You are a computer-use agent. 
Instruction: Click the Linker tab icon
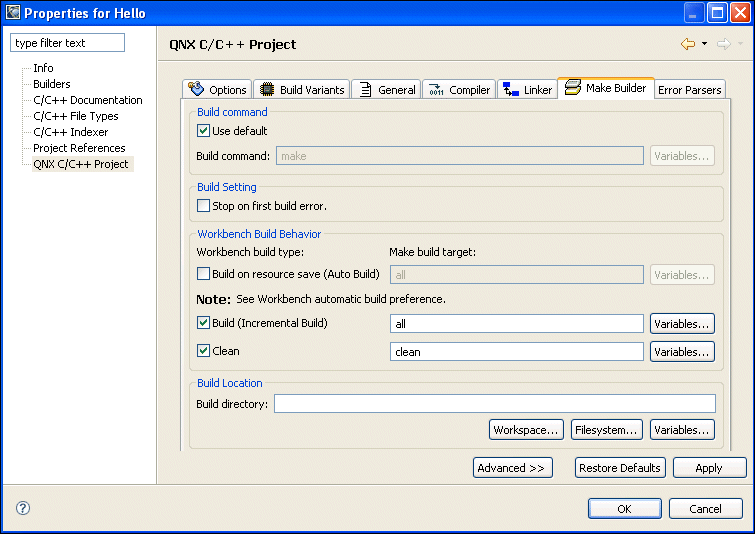510,89
